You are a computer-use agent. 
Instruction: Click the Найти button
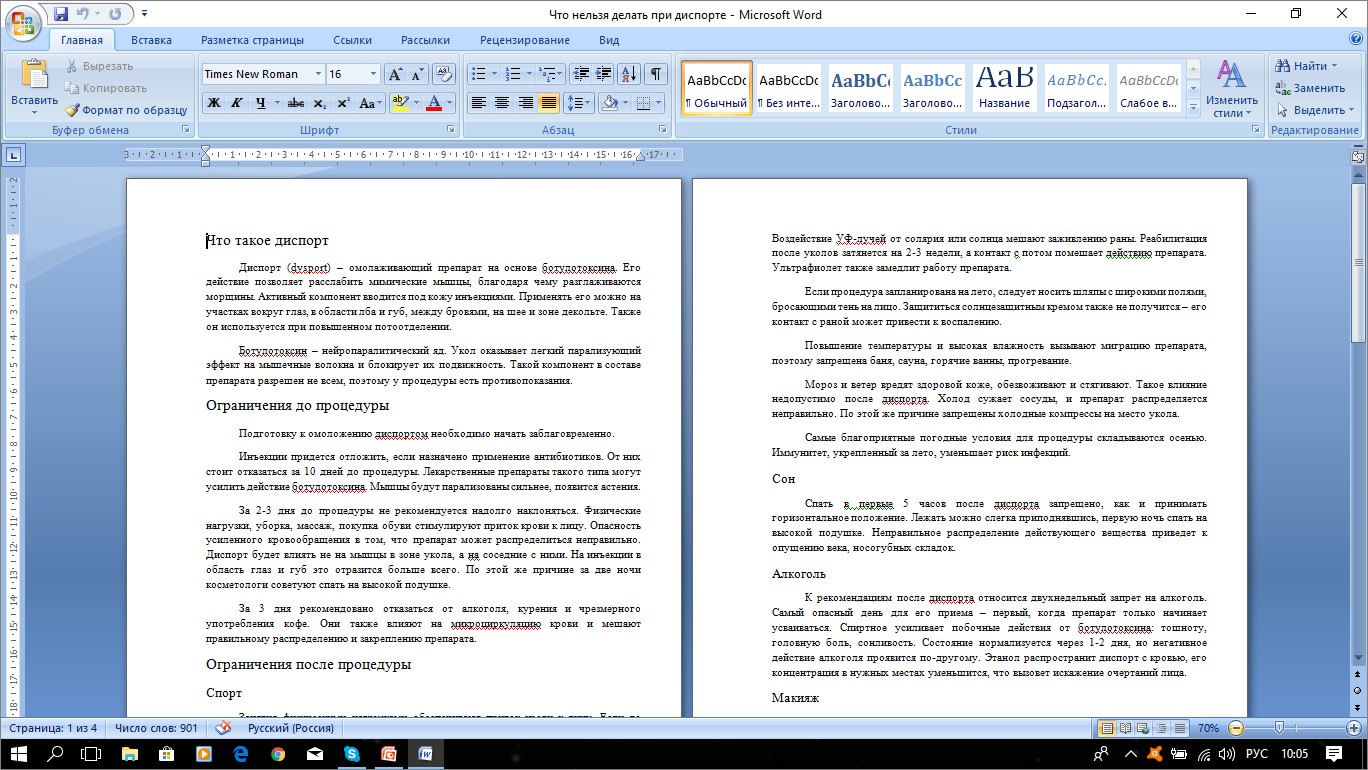point(1306,66)
